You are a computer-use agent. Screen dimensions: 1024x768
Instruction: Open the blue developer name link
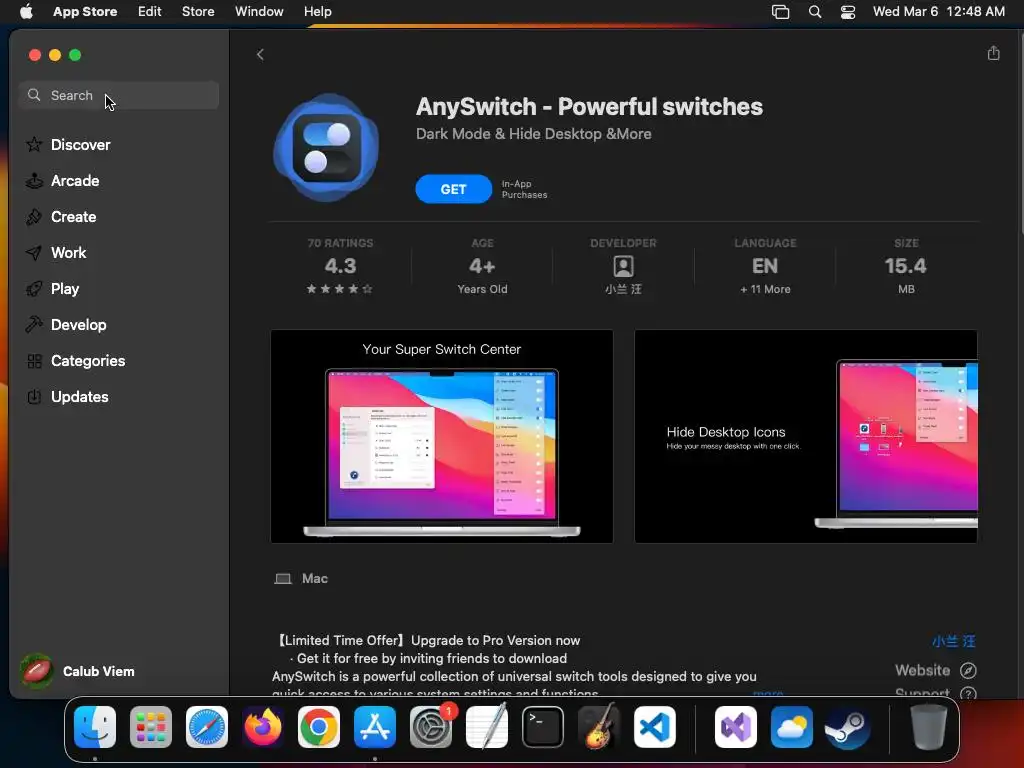[x=953, y=641]
